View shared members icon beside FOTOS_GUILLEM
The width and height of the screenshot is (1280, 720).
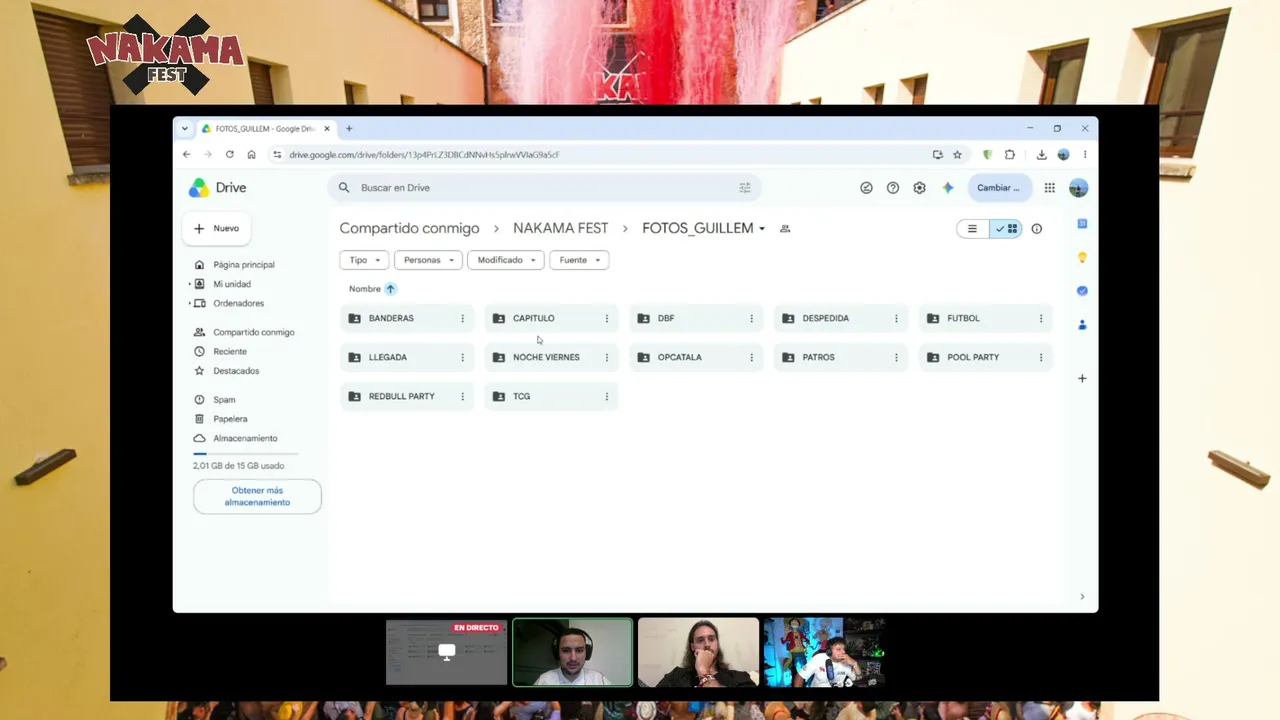(x=785, y=229)
